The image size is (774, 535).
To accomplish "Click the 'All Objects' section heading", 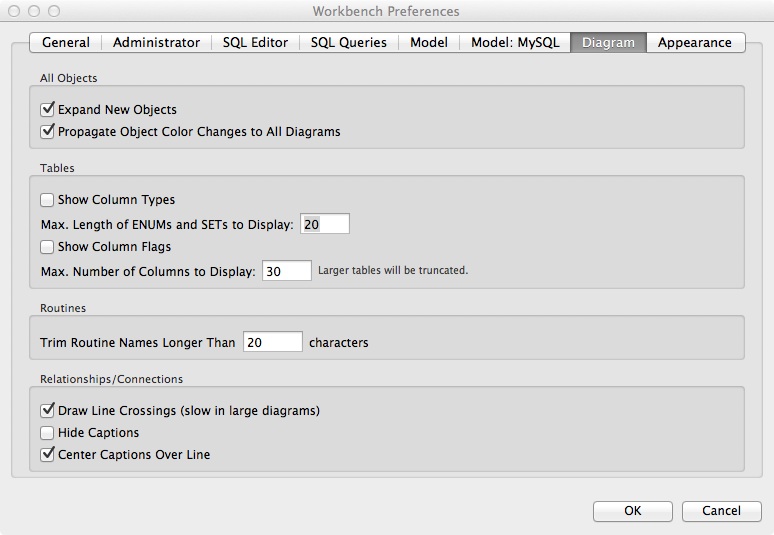I will 69,78.
